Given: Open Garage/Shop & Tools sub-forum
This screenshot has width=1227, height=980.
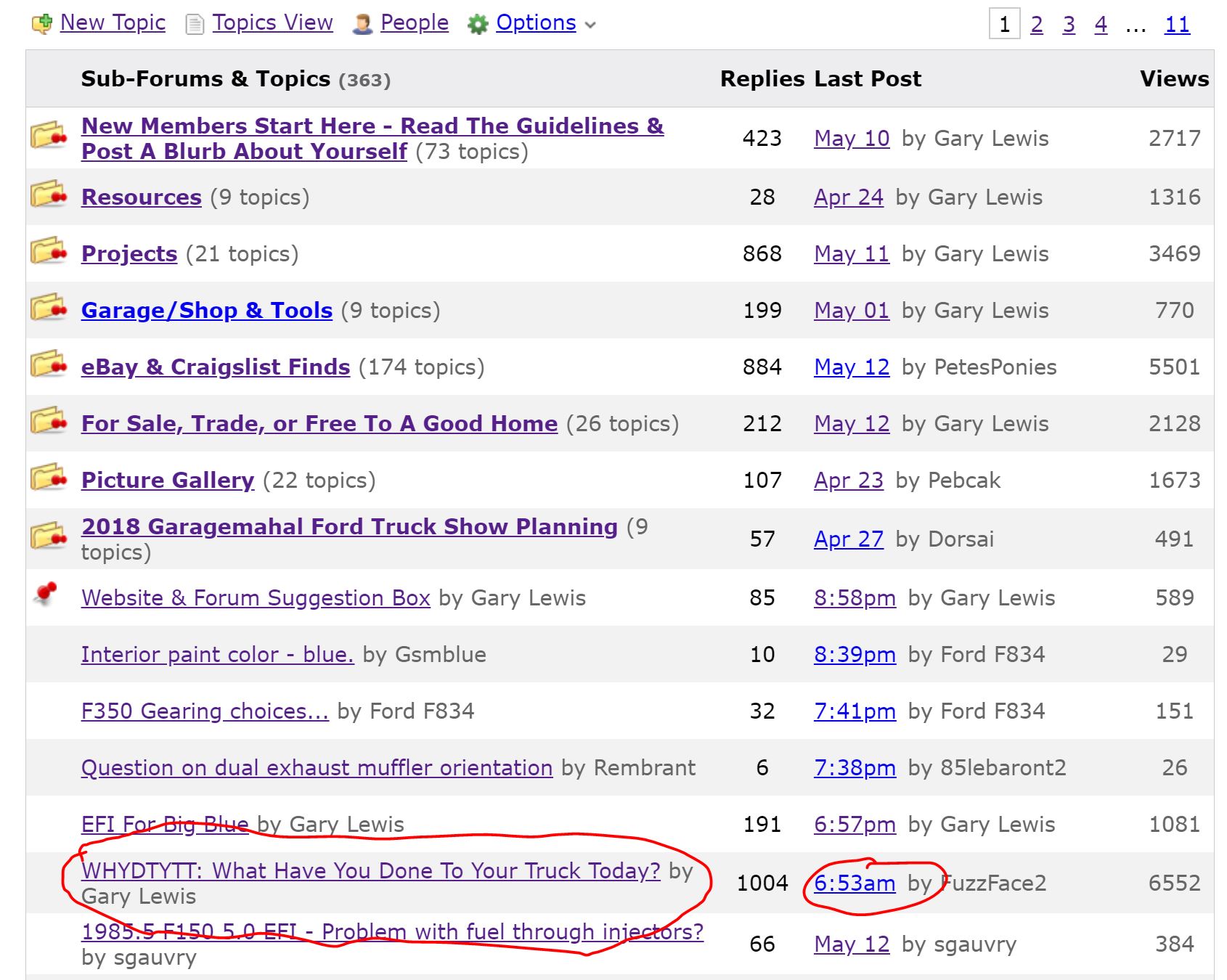Looking at the screenshot, I should point(206,311).
